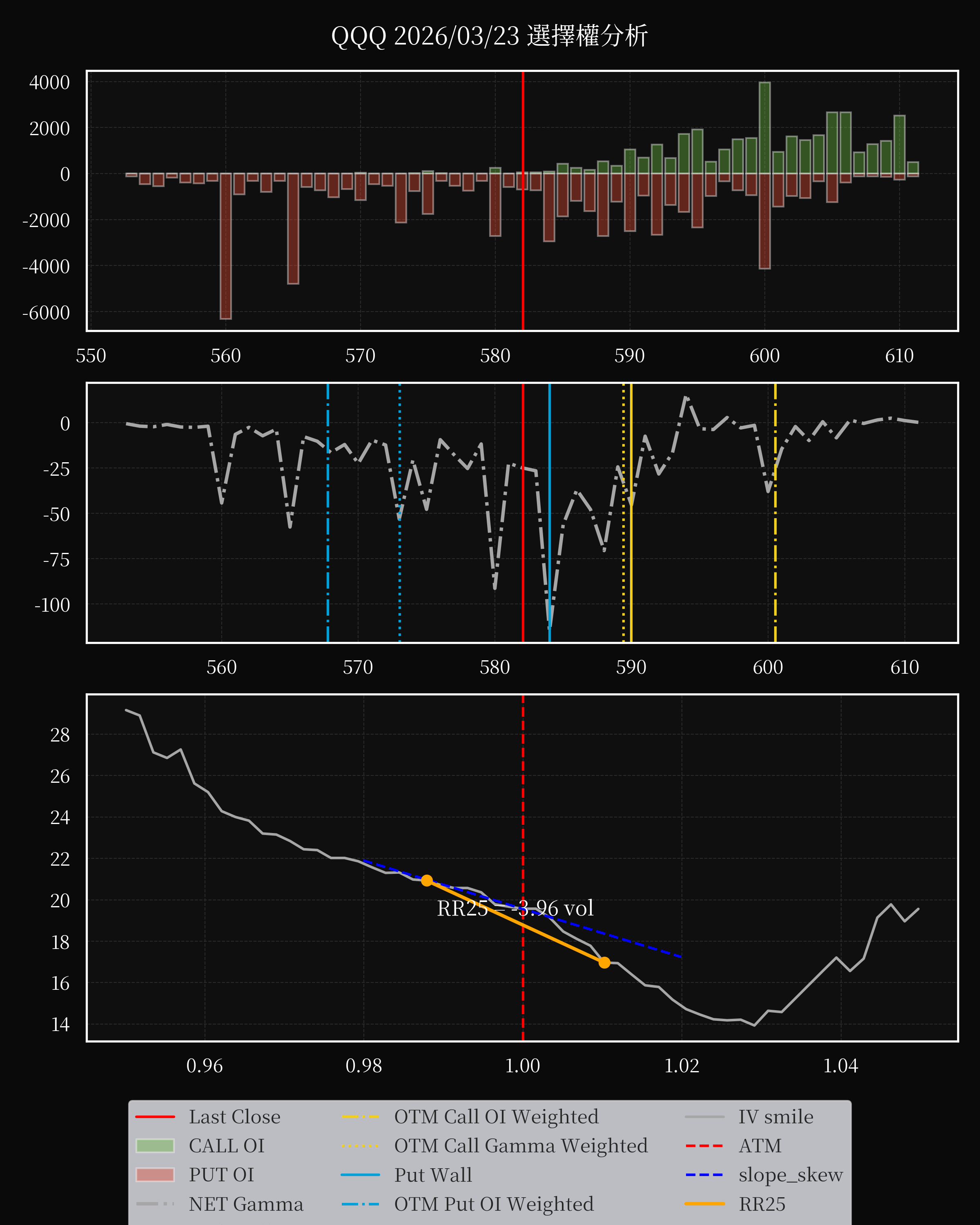This screenshot has width=980, height=1225.
Task: Click the yellow dotted OTM Call Gamma Weighted legend sample
Action: tap(360, 1146)
